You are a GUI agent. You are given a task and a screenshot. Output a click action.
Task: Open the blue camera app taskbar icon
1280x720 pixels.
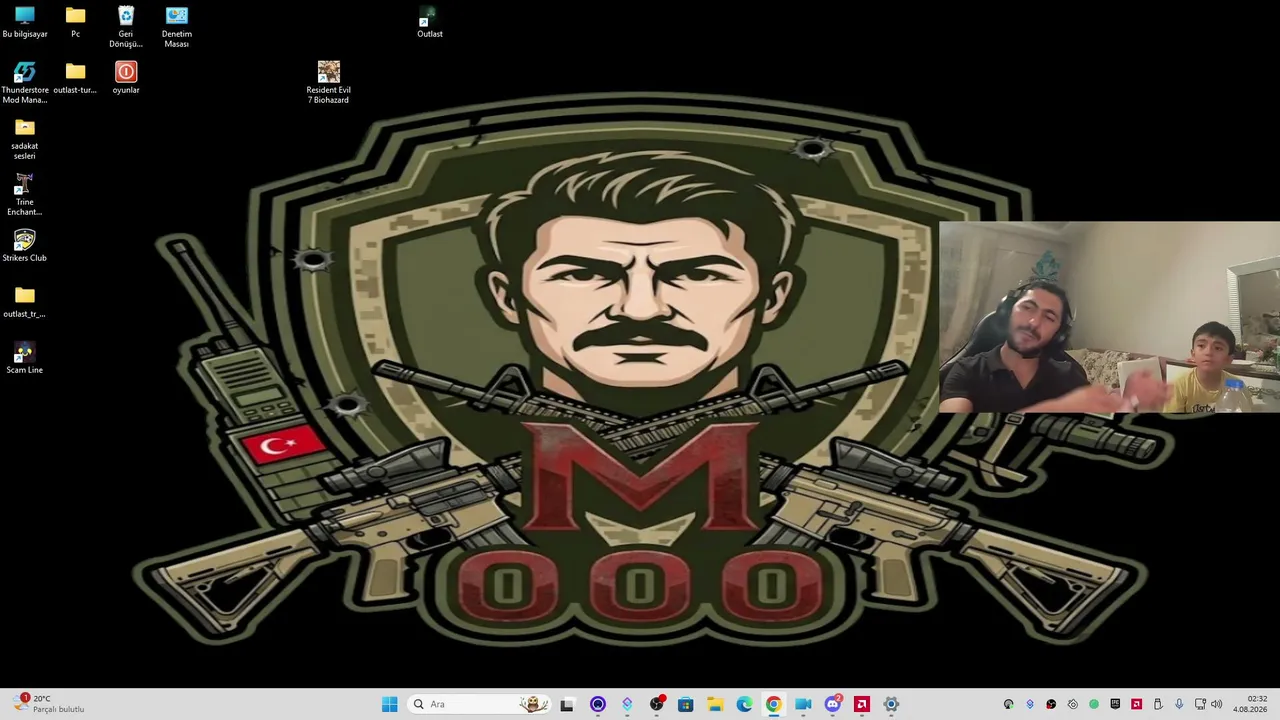click(x=803, y=704)
